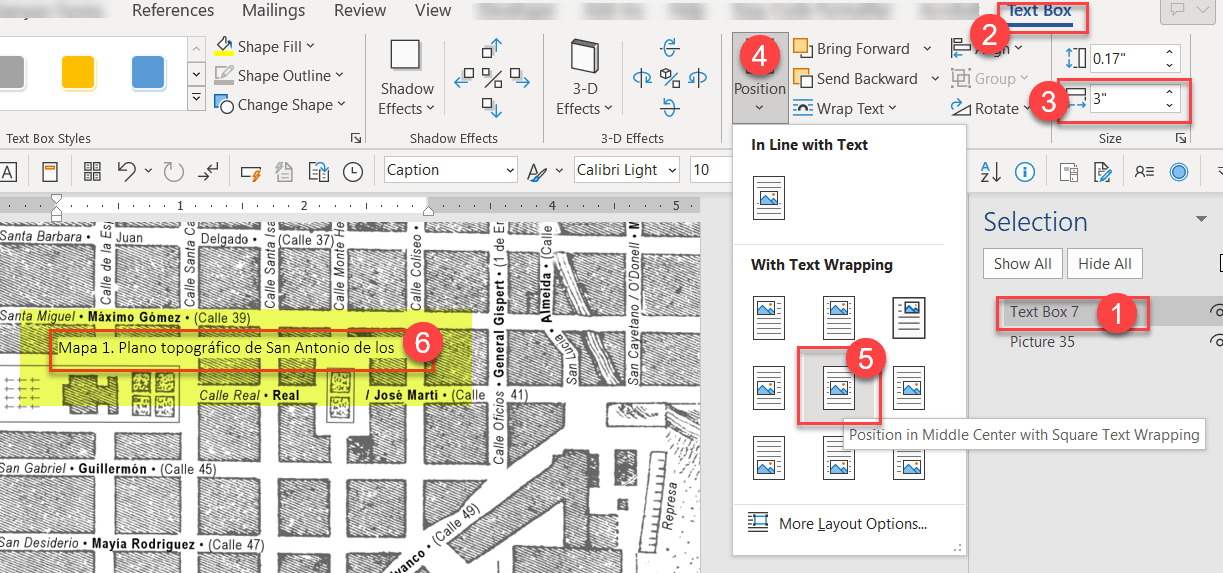1223x573 pixels.
Task: Choose Bottom Center position with wrapping
Action: [x=839, y=458]
